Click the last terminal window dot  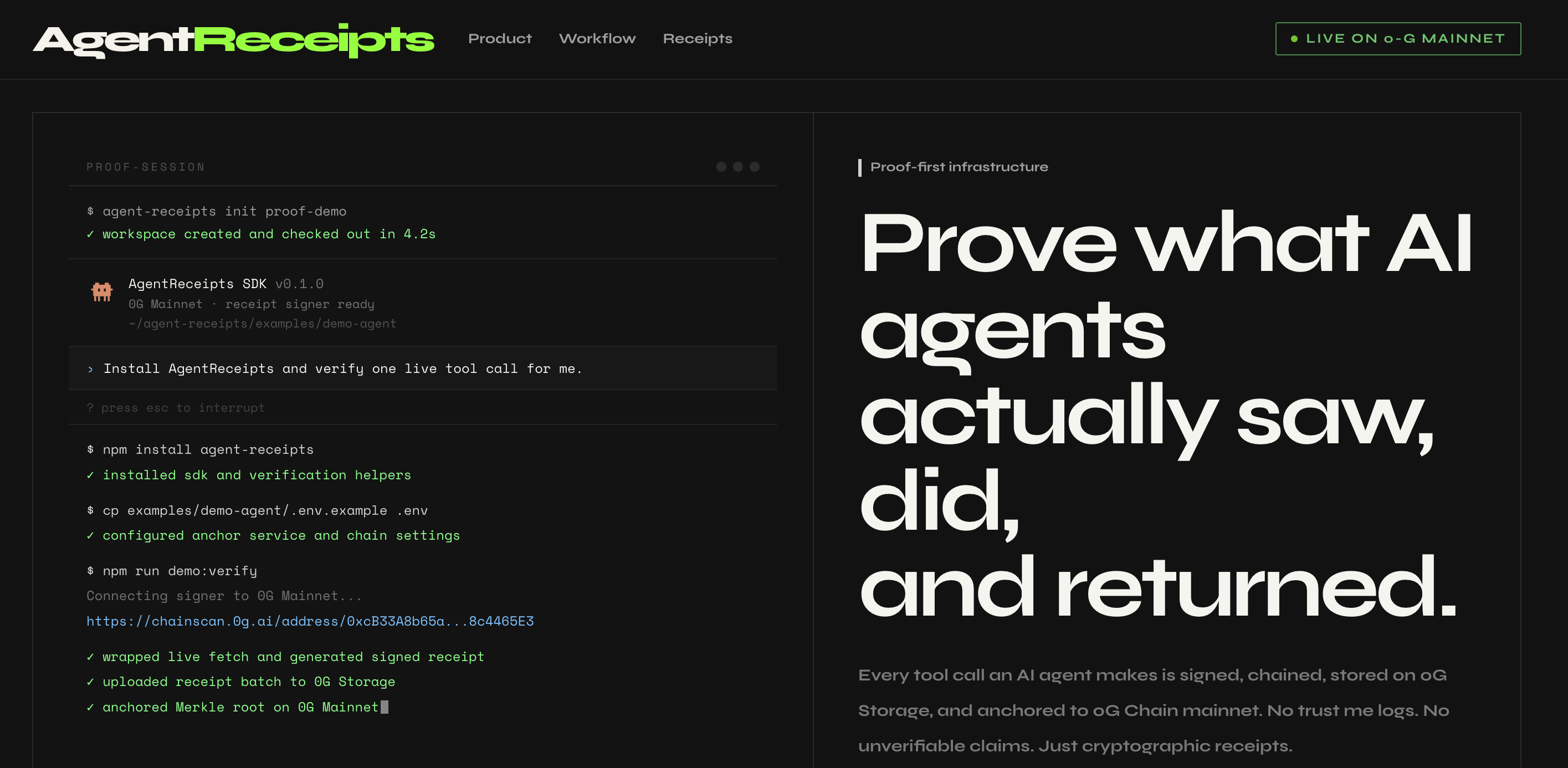coord(754,167)
